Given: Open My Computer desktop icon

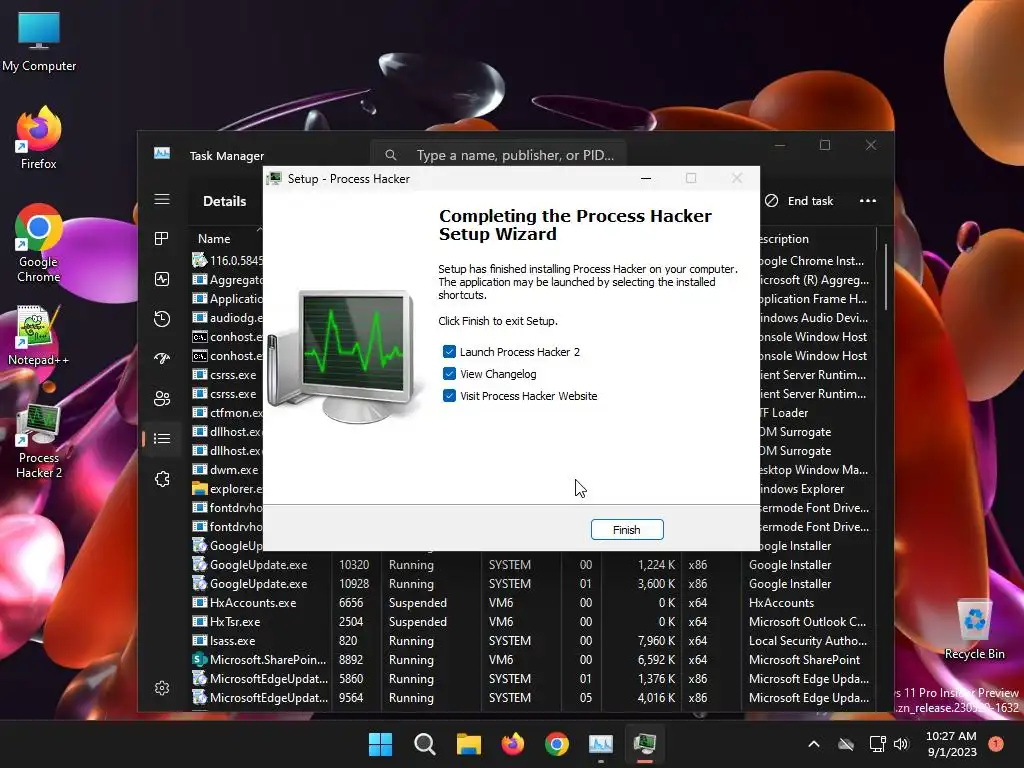Looking at the screenshot, I should pyautogui.click(x=39, y=41).
